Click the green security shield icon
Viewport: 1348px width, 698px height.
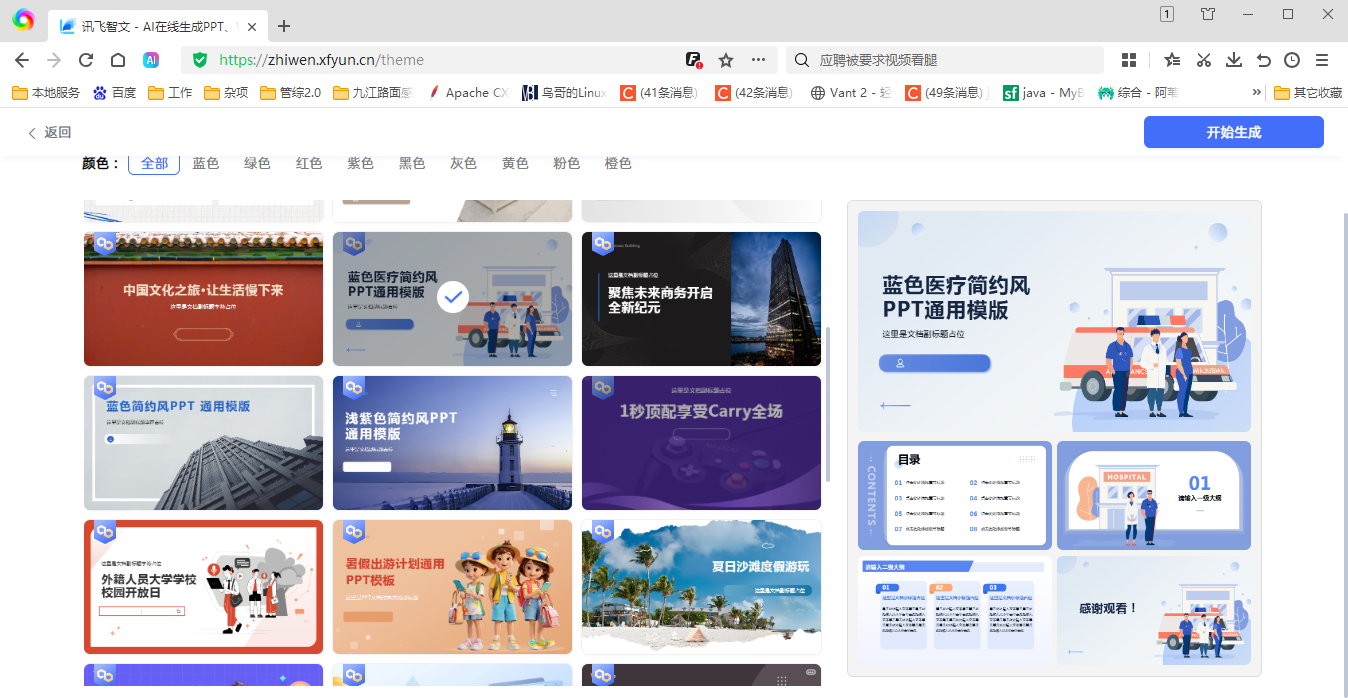tap(200, 60)
